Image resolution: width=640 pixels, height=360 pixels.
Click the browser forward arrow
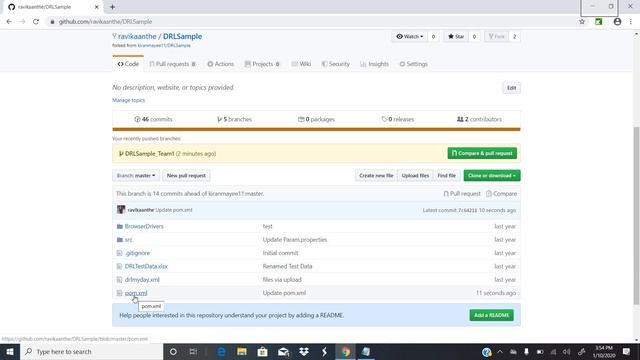tap(22, 22)
